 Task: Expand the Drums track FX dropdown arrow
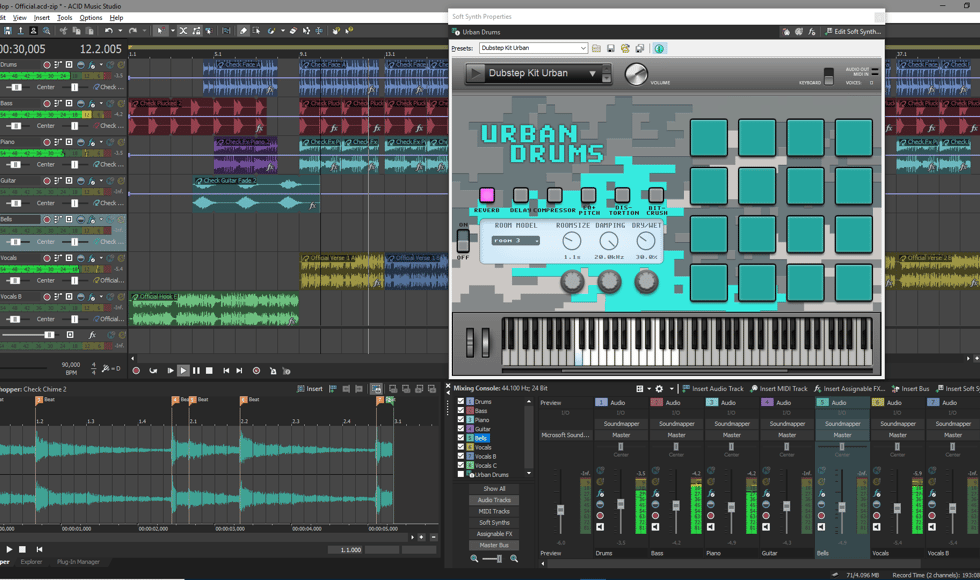tap(101, 64)
